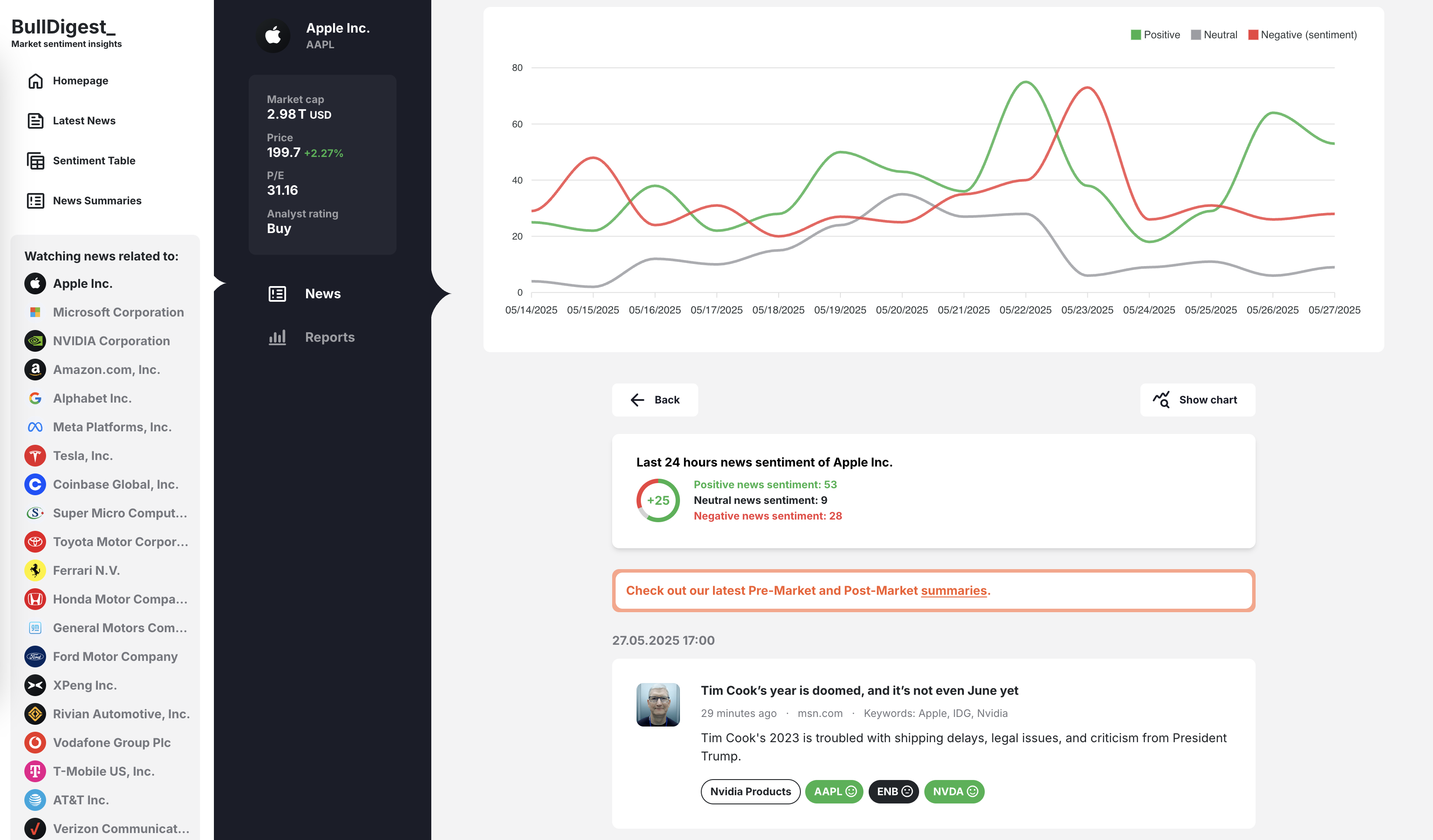This screenshot has height=840, width=1433.
Task: Click the Reports bar-chart icon
Action: pos(277,337)
